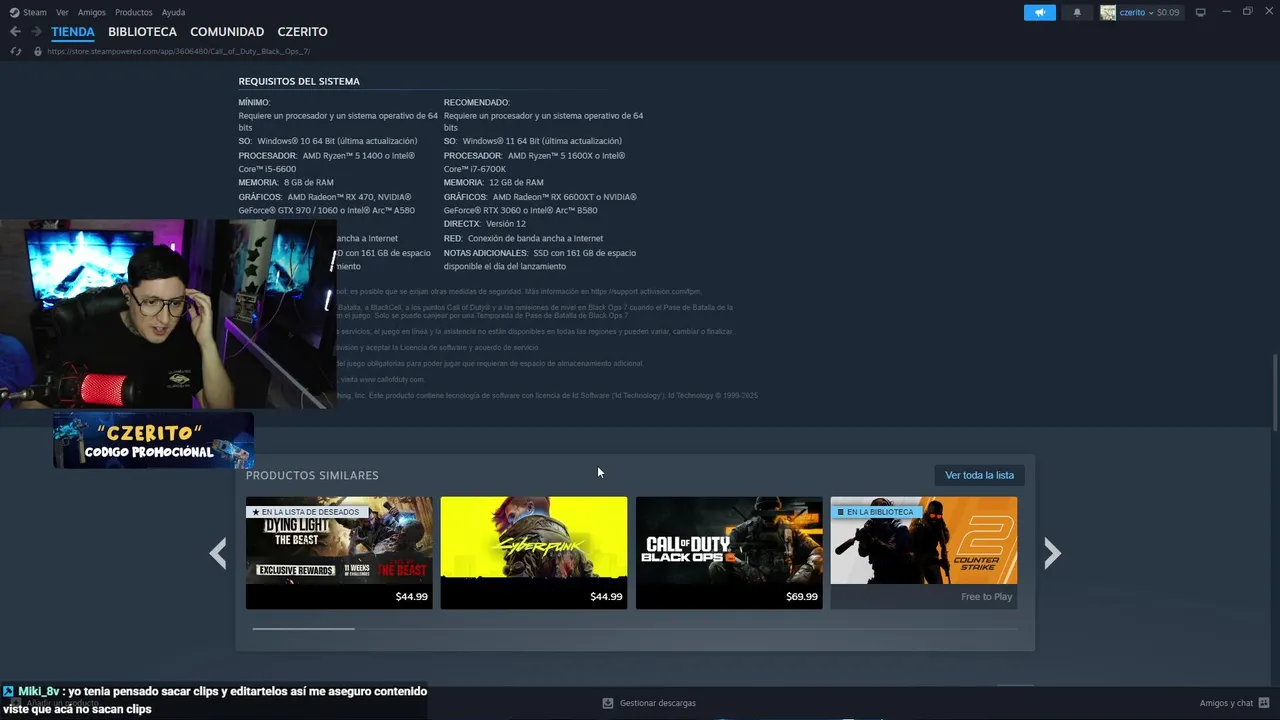This screenshot has width=1280, height=720.
Task: Open the Ver menu
Action: (62, 12)
